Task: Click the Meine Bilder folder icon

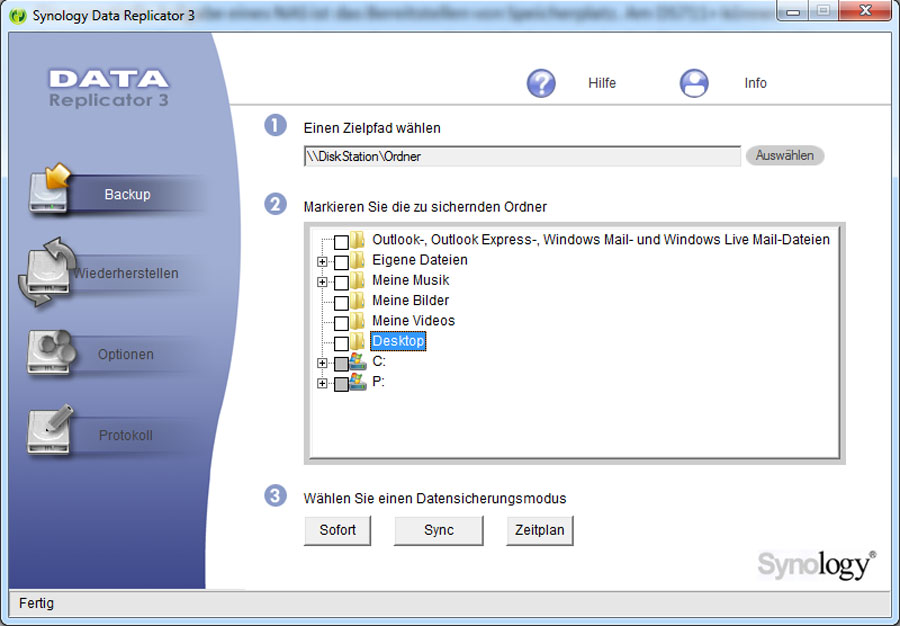Action: pyautogui.click(x=358, y=301)
